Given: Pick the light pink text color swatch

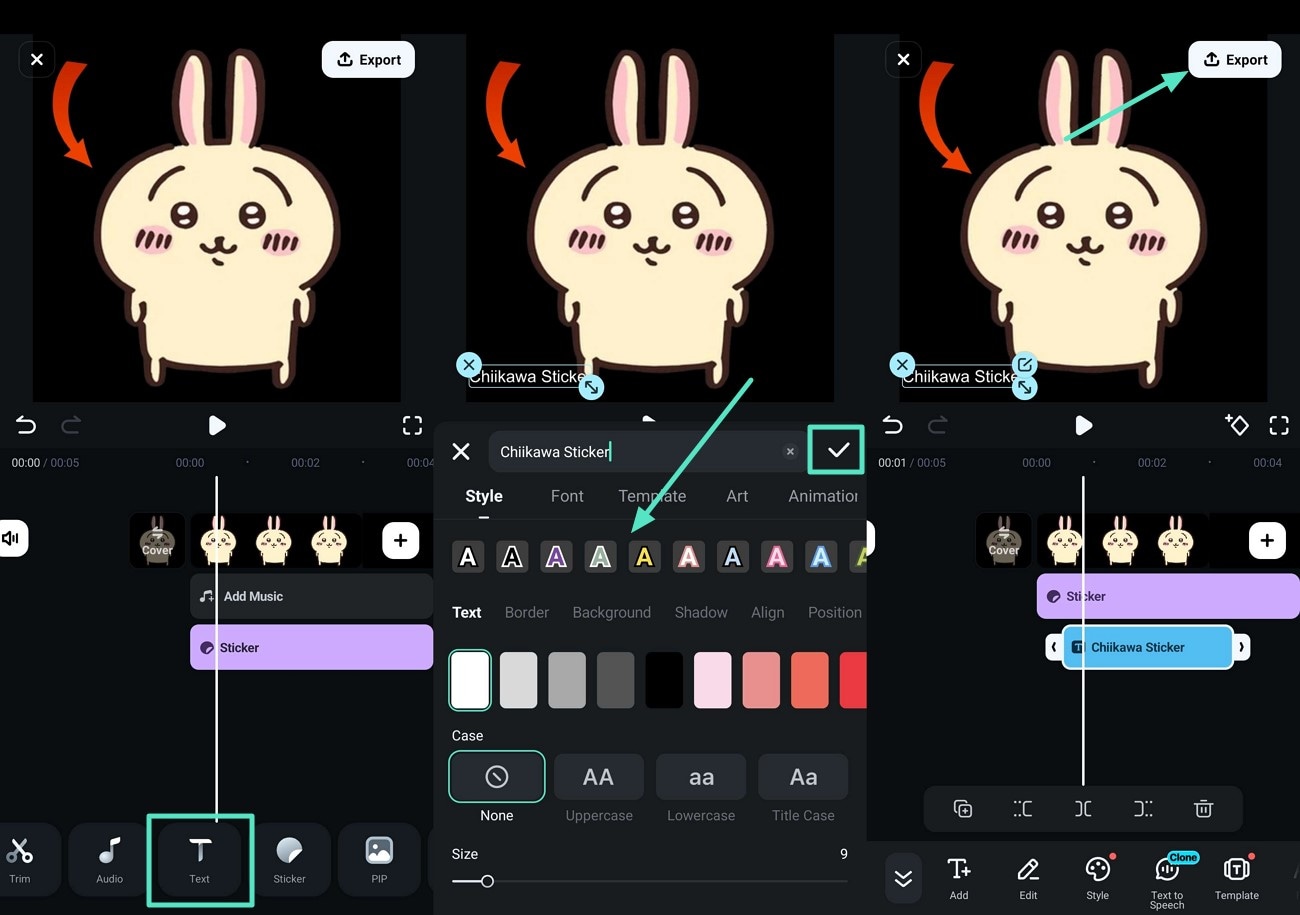Looking at the screenshot, I should (713, 680).
